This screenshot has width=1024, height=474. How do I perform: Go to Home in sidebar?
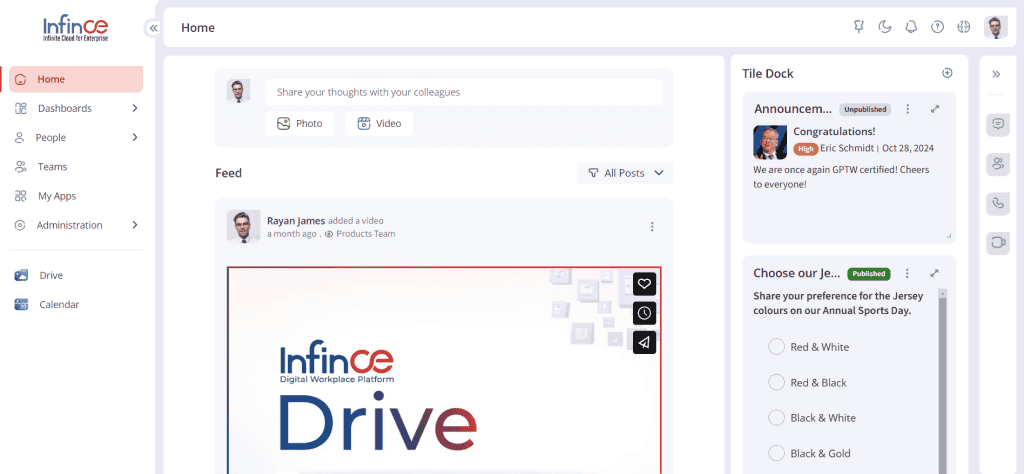point(76,79)
